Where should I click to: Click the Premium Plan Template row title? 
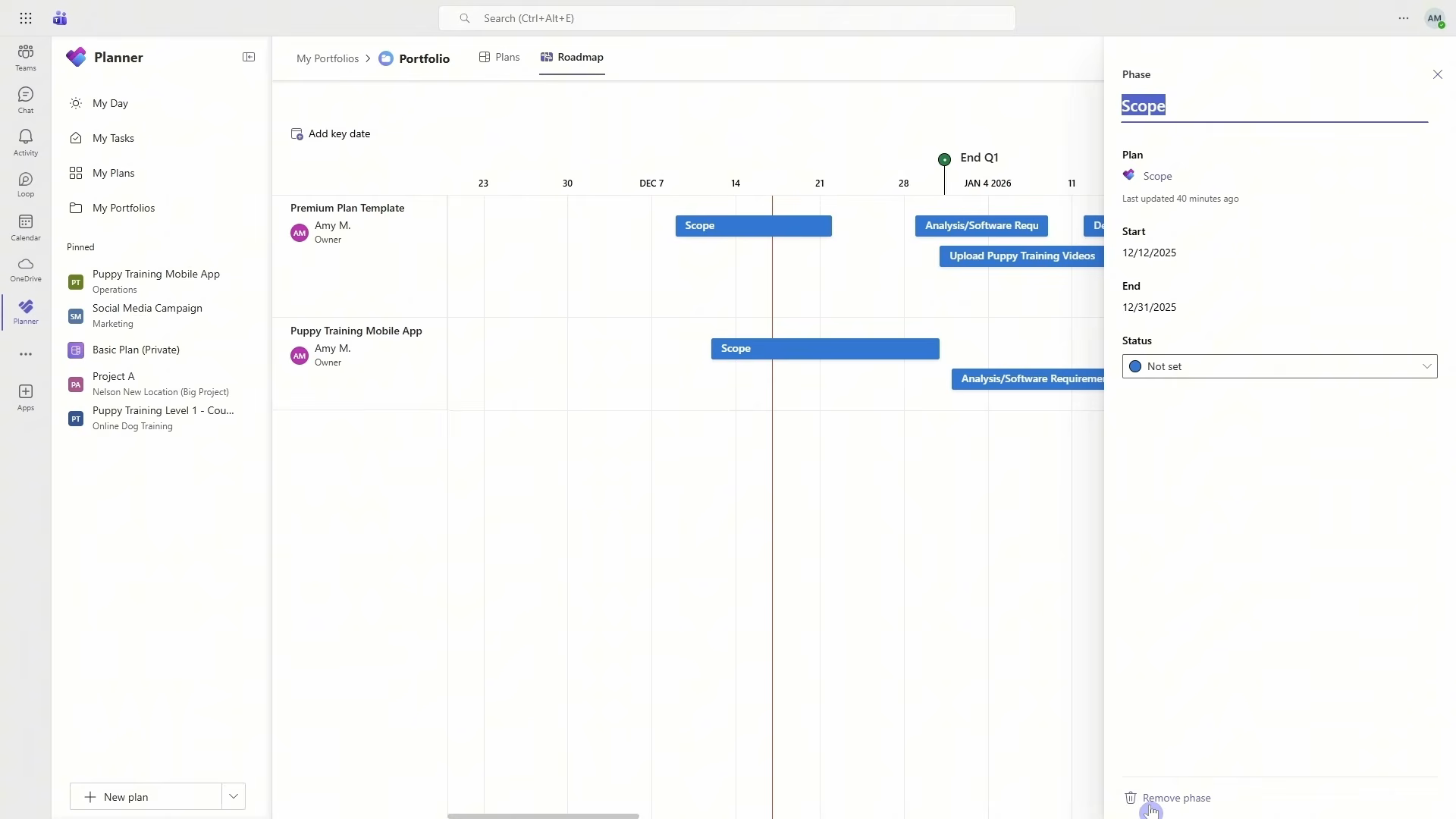click(347, 208)
